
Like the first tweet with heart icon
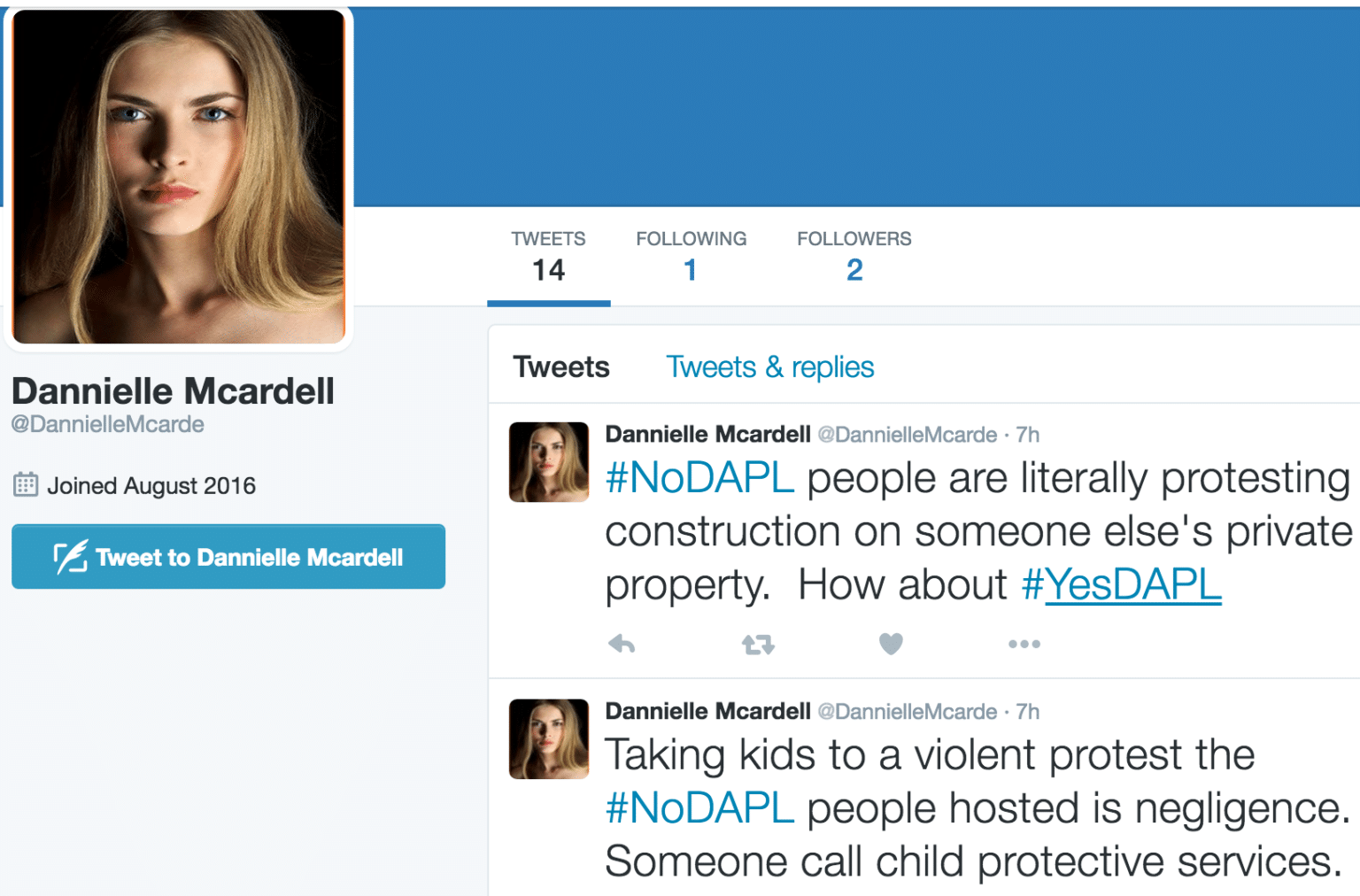click(x=891, y=644)
